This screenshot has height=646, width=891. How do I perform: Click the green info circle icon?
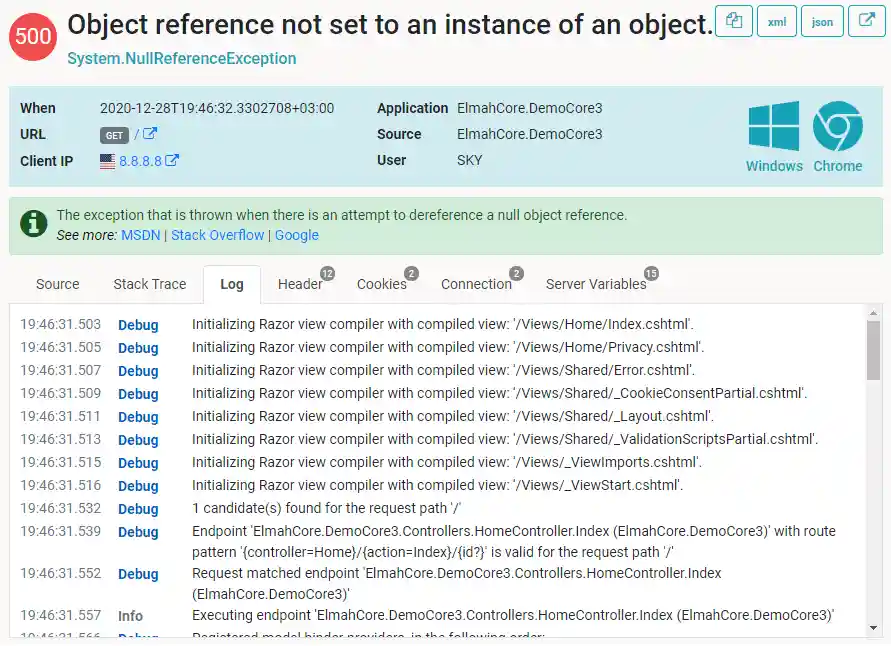coord(34,224)
